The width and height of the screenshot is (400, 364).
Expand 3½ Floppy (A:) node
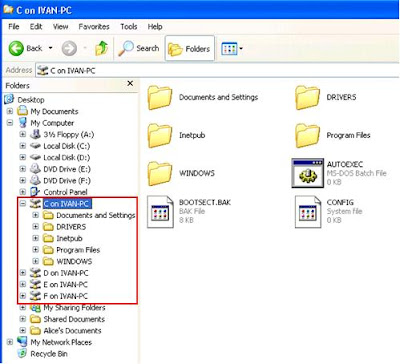pos(23,134)
